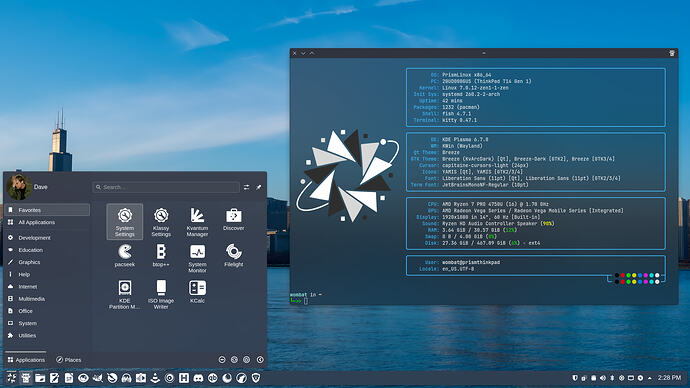
Task: Open clock showing 2:28 PM
Action: click(x=669, y=378)
